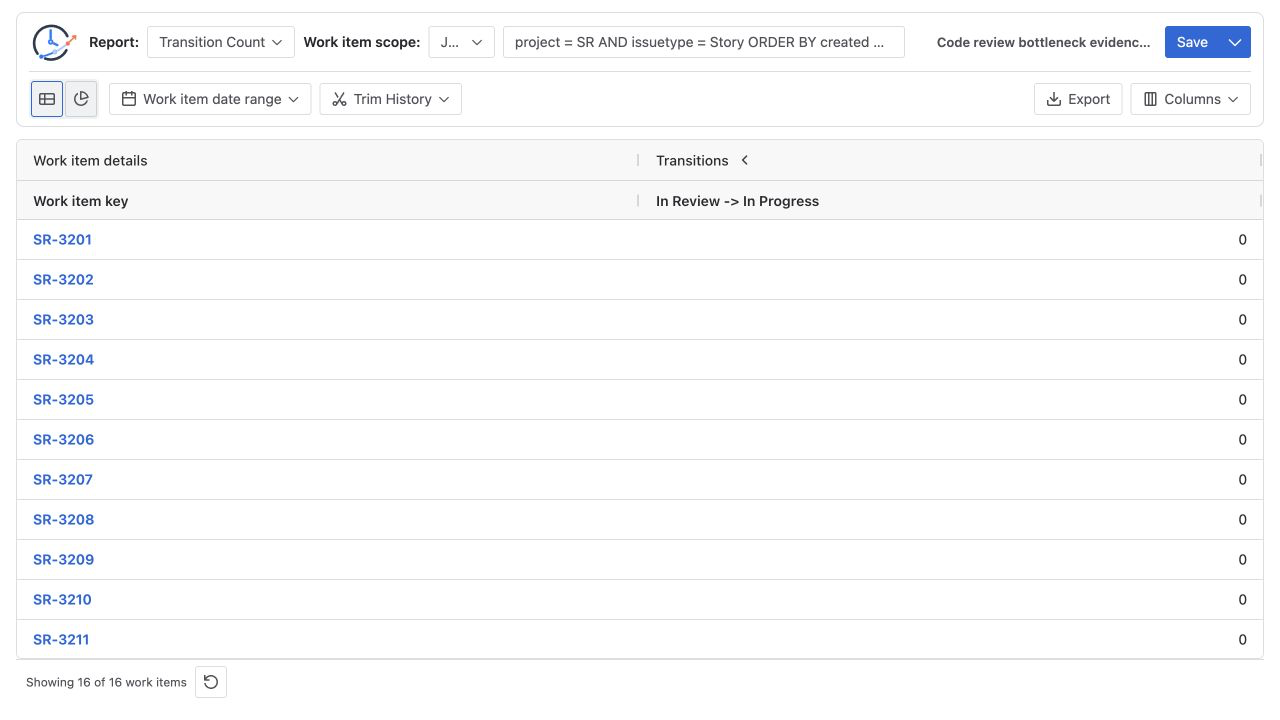The height and width of the screenshot is (720, 1280).
Task: Click transition count cell for SR-3211
Action: [950, 640]
